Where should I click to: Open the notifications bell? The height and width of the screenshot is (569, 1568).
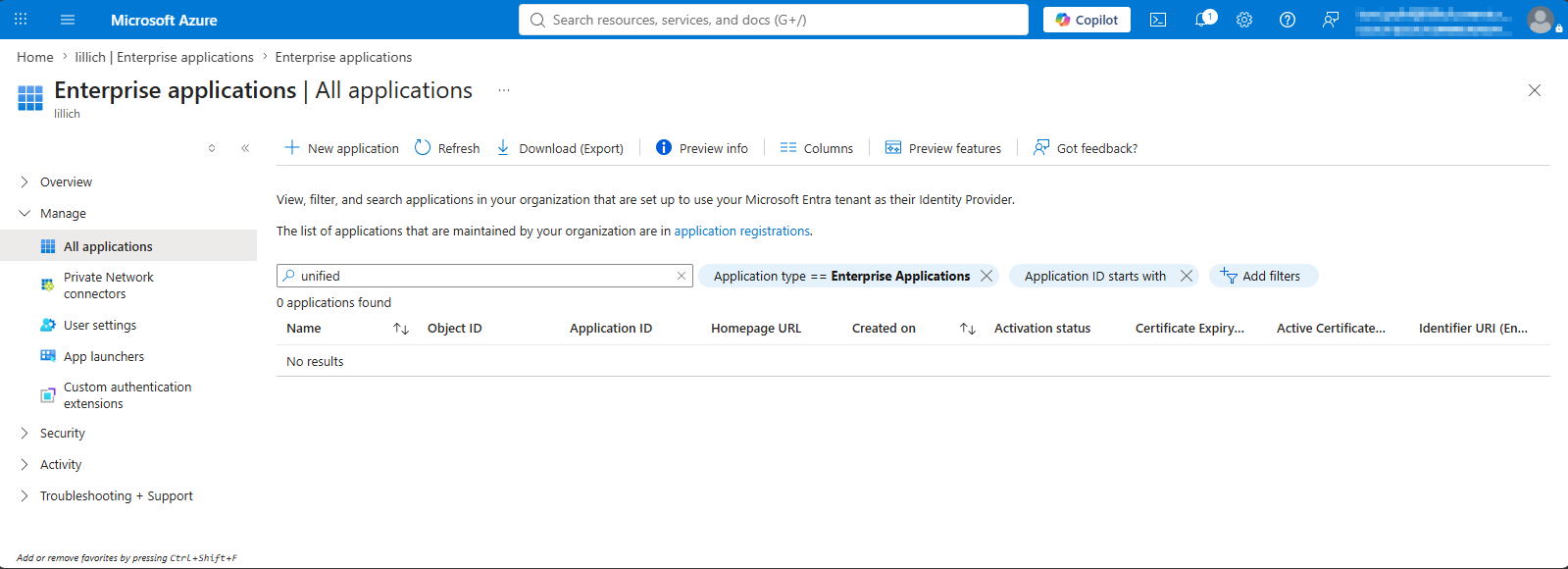(x=1202, y=20)
